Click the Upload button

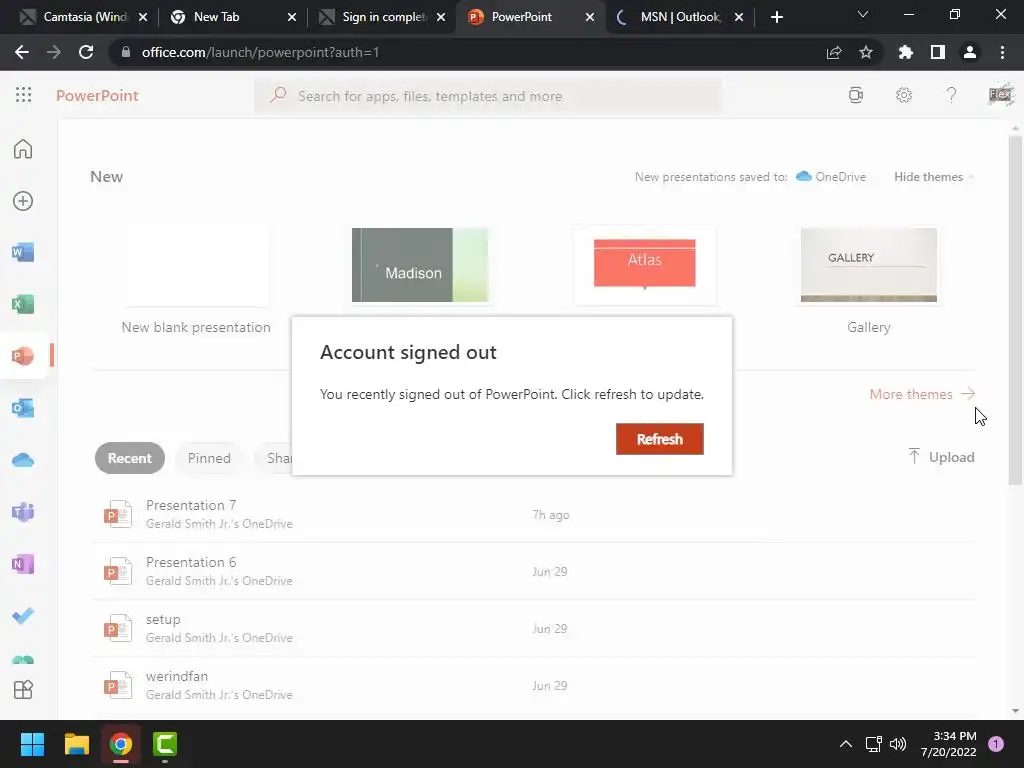tap(941, 457)
